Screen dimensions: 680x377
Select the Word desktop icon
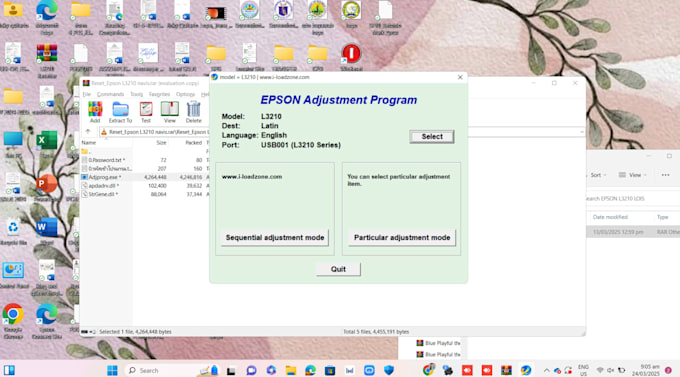(x=47, y=227)
